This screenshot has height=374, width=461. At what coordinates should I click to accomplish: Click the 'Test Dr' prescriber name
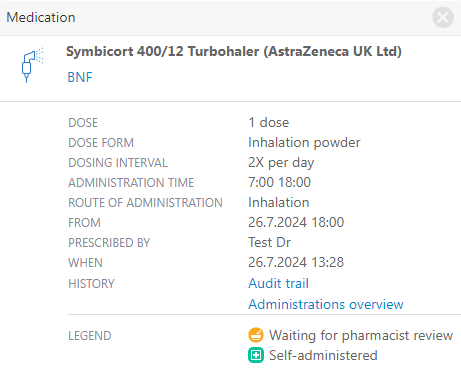269,242
